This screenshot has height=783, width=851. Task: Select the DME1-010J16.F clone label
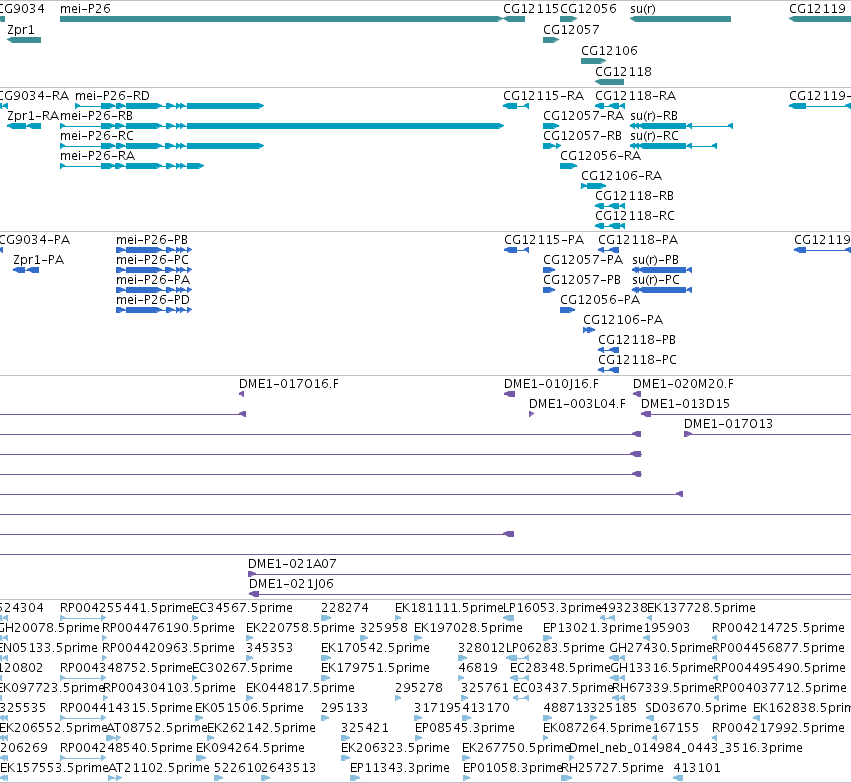point(551,384)
